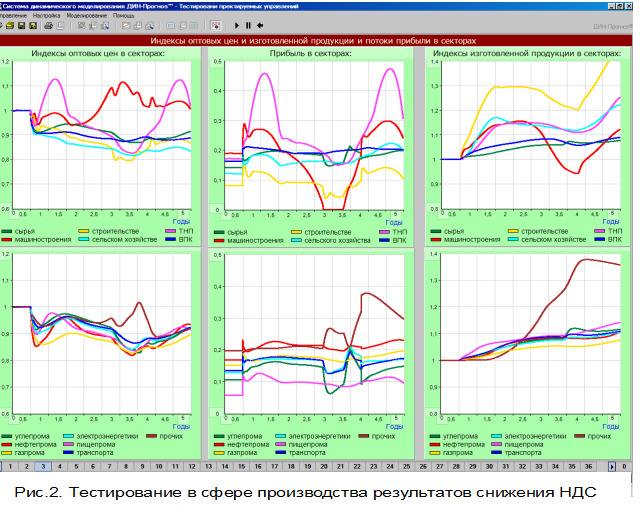Go to page tab 12 in bottom strip
This screenshot has width=640, height=518.
coord(191,466)
